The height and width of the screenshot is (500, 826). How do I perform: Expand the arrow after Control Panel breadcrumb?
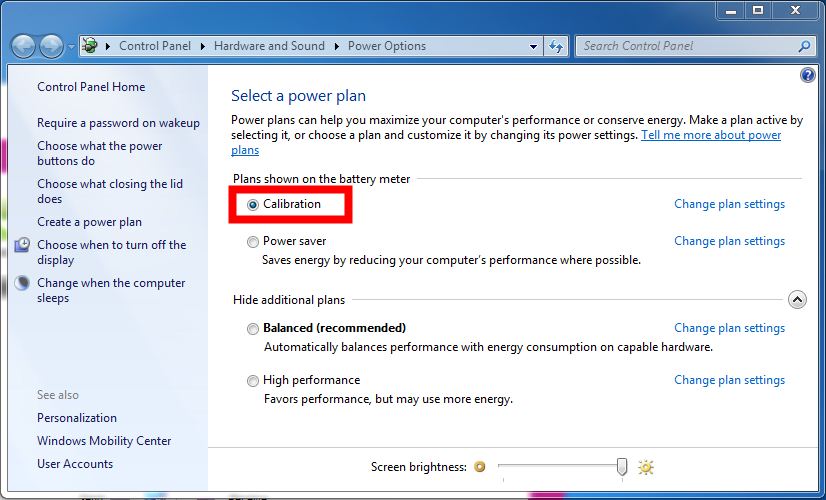point(203,46)
